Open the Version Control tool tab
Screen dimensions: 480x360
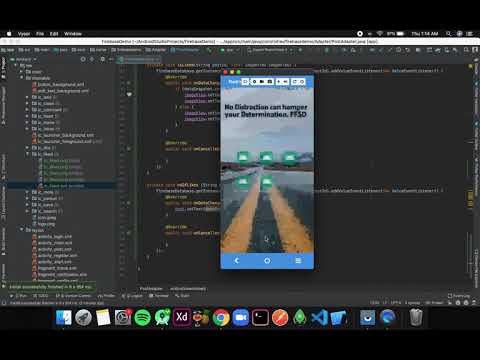click(x=73, y=296)
